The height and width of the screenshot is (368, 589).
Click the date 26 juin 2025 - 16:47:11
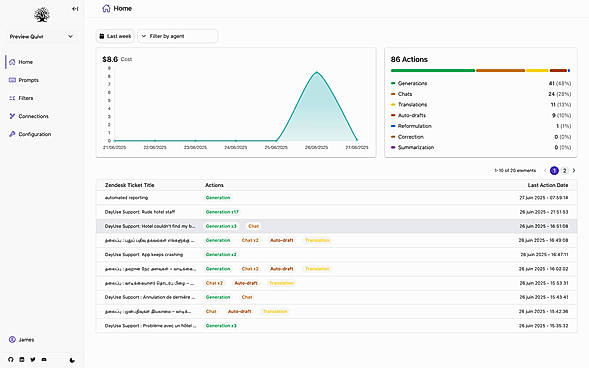point(544,255)
